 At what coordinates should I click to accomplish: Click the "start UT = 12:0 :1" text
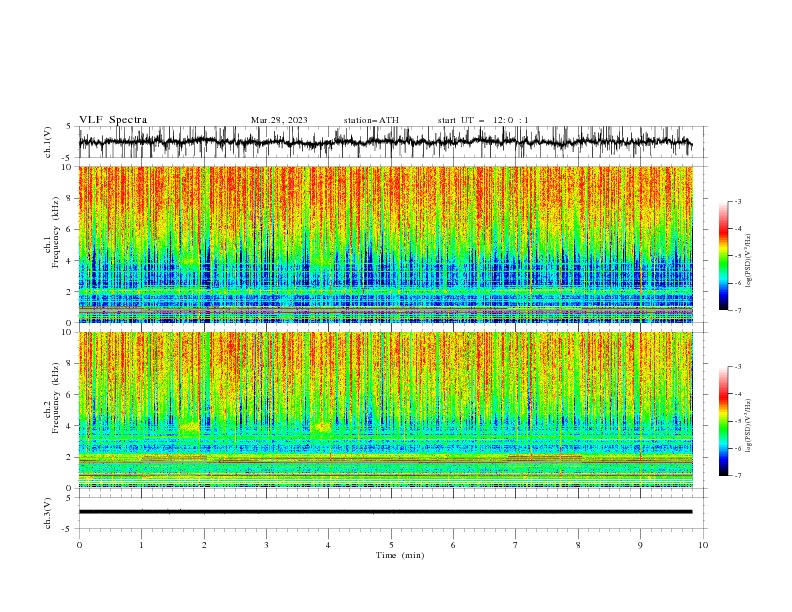tap(483, 120)
